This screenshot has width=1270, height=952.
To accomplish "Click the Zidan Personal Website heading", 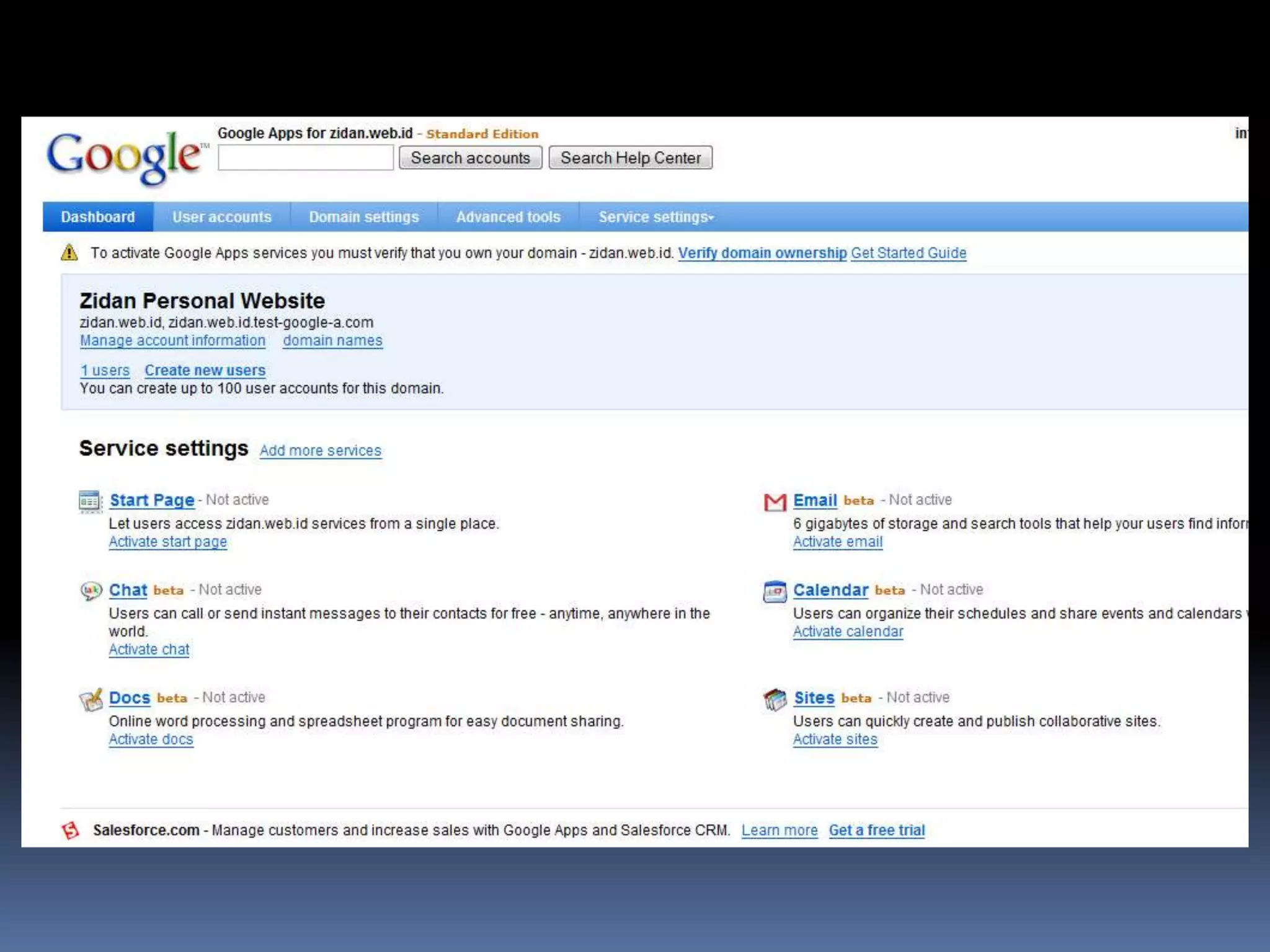I will tap(202, 301).
